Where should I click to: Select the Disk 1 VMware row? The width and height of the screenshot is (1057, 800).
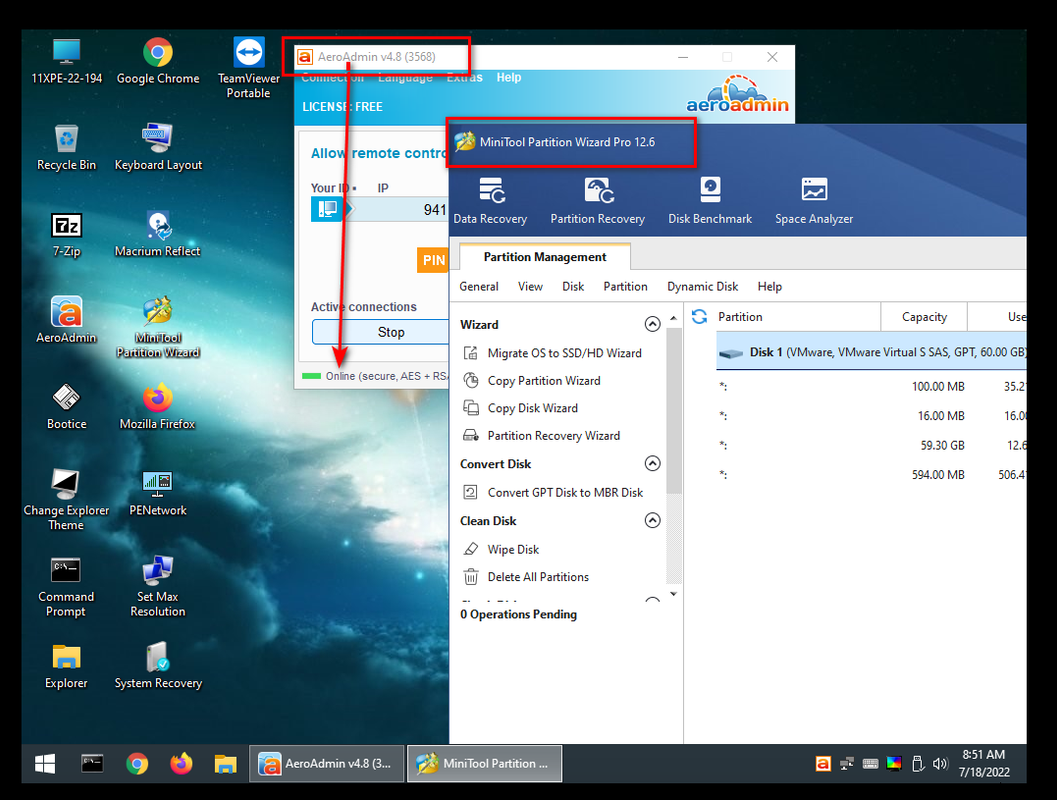(x=871, y=352)
